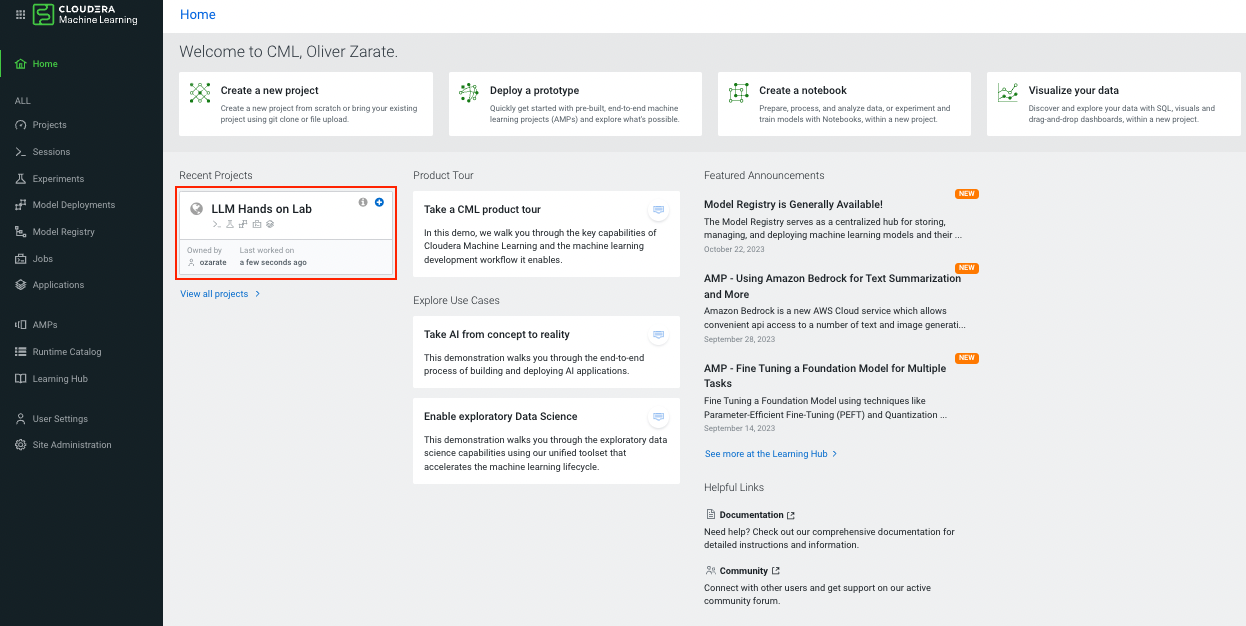Click the chat icon on Enable exploratory Data Science
The height and width of the screenshot is (626, 1246).
658,417
